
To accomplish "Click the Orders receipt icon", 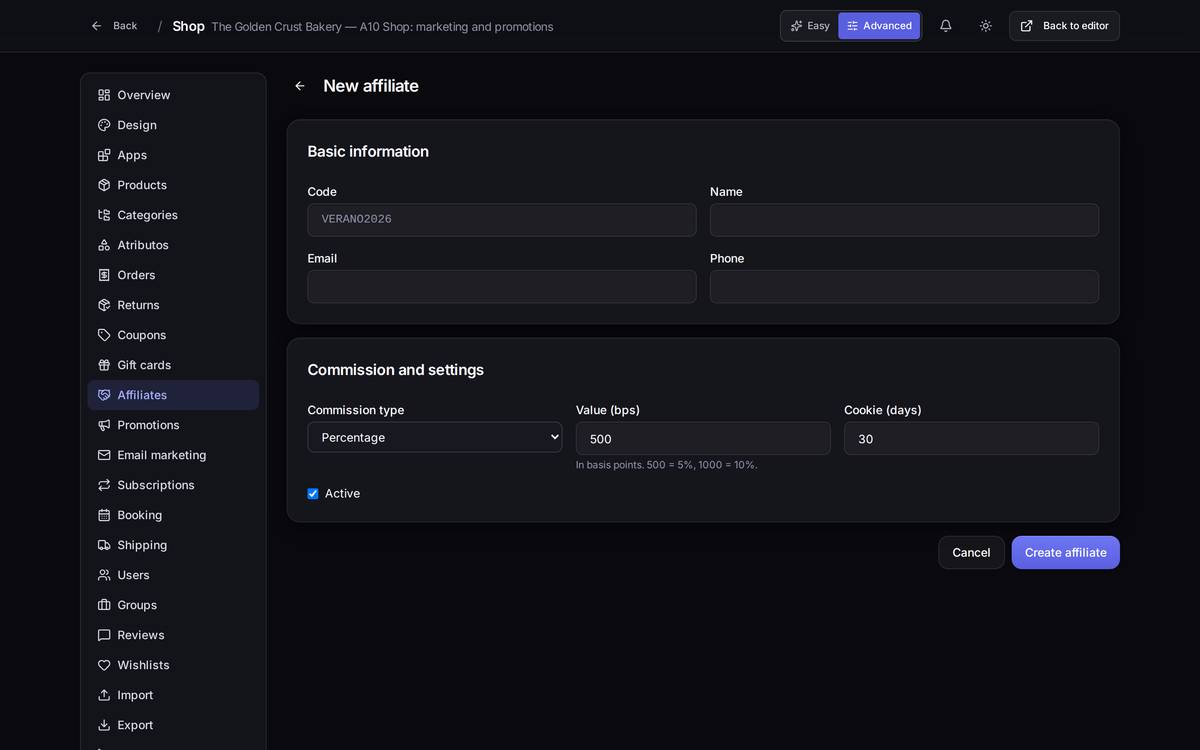I will pos(104,275).
